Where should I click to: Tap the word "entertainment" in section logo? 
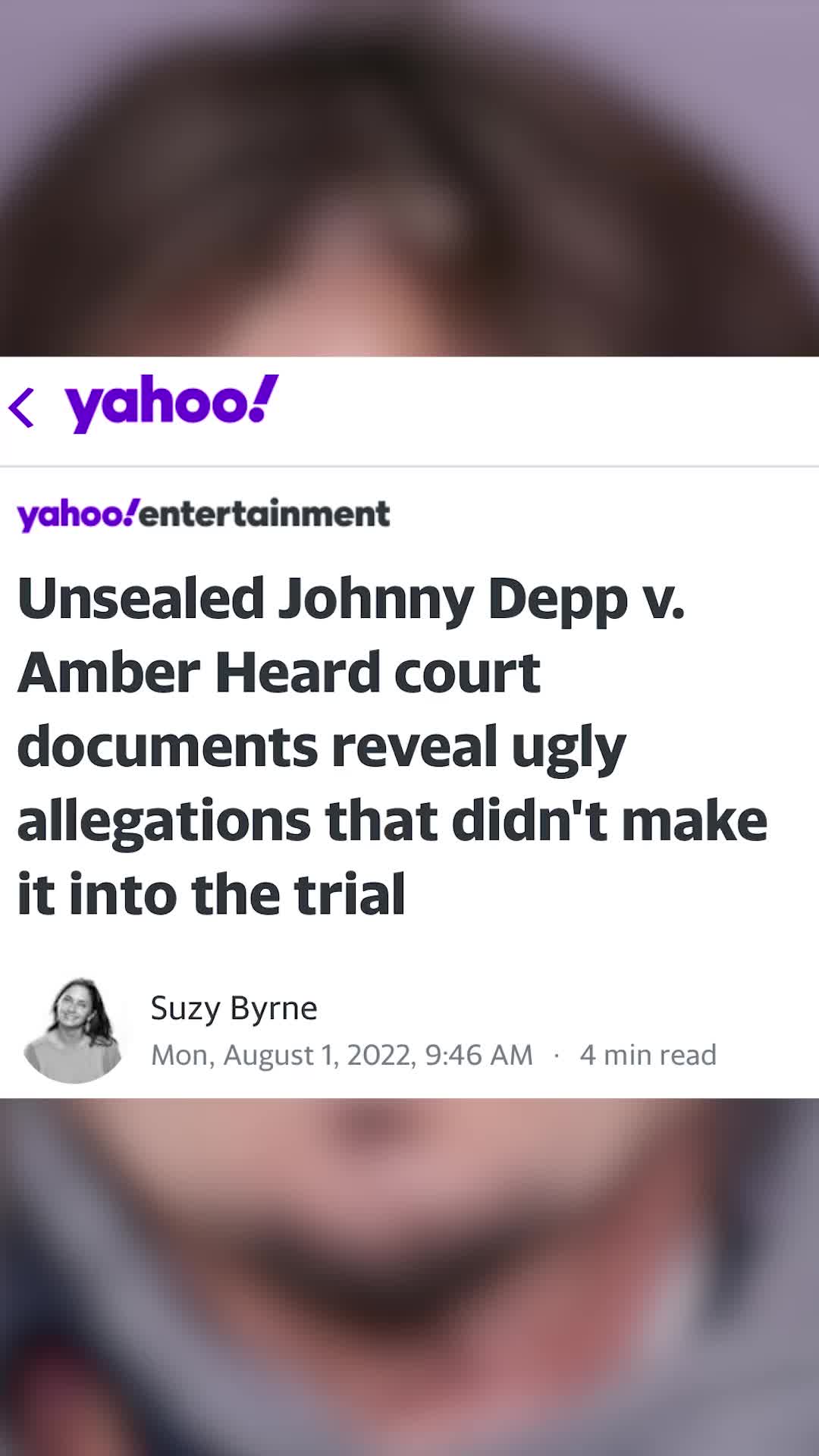(265, 515)
